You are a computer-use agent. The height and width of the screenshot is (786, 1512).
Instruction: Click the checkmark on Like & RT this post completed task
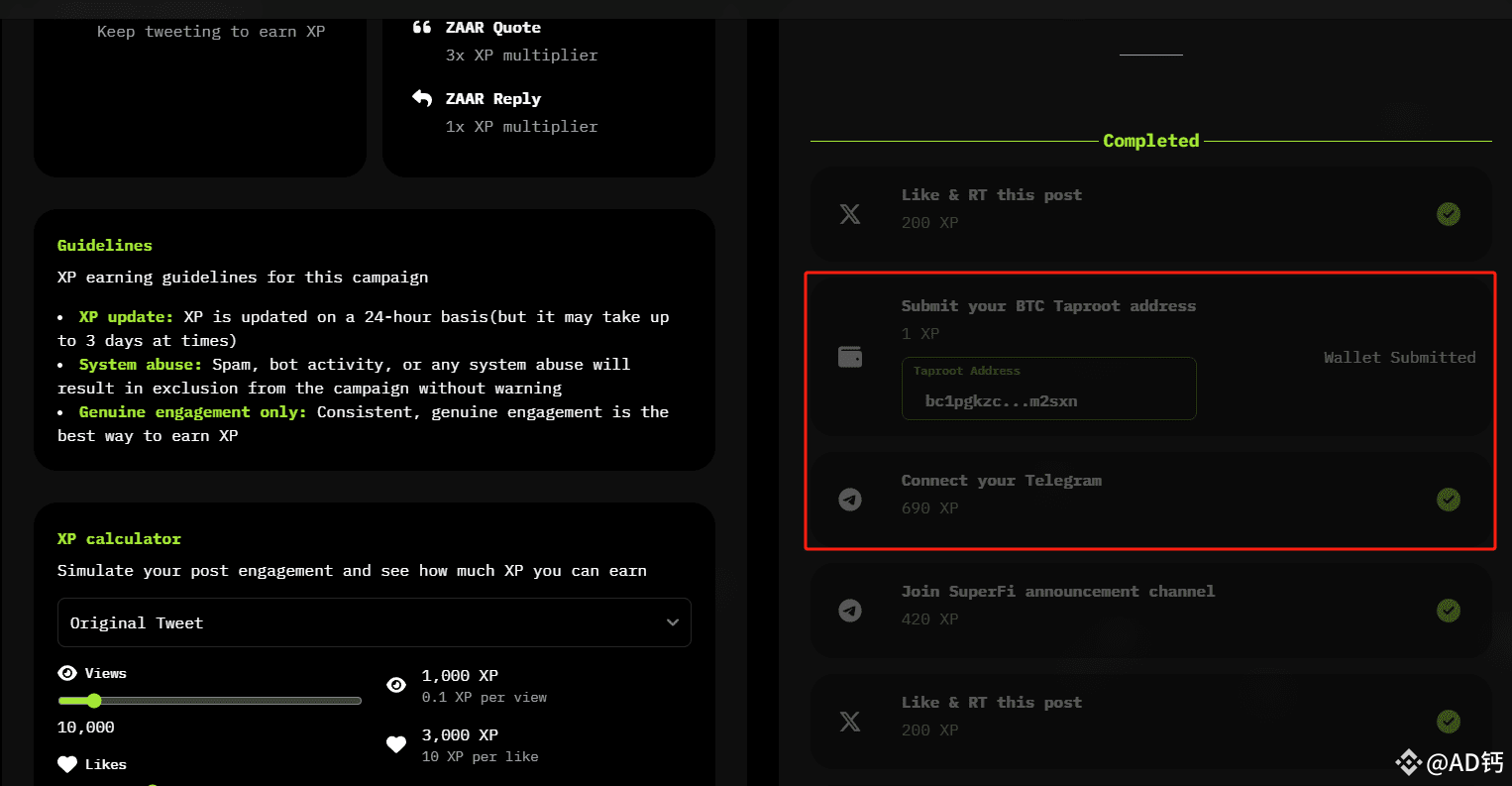(1449, 213)
